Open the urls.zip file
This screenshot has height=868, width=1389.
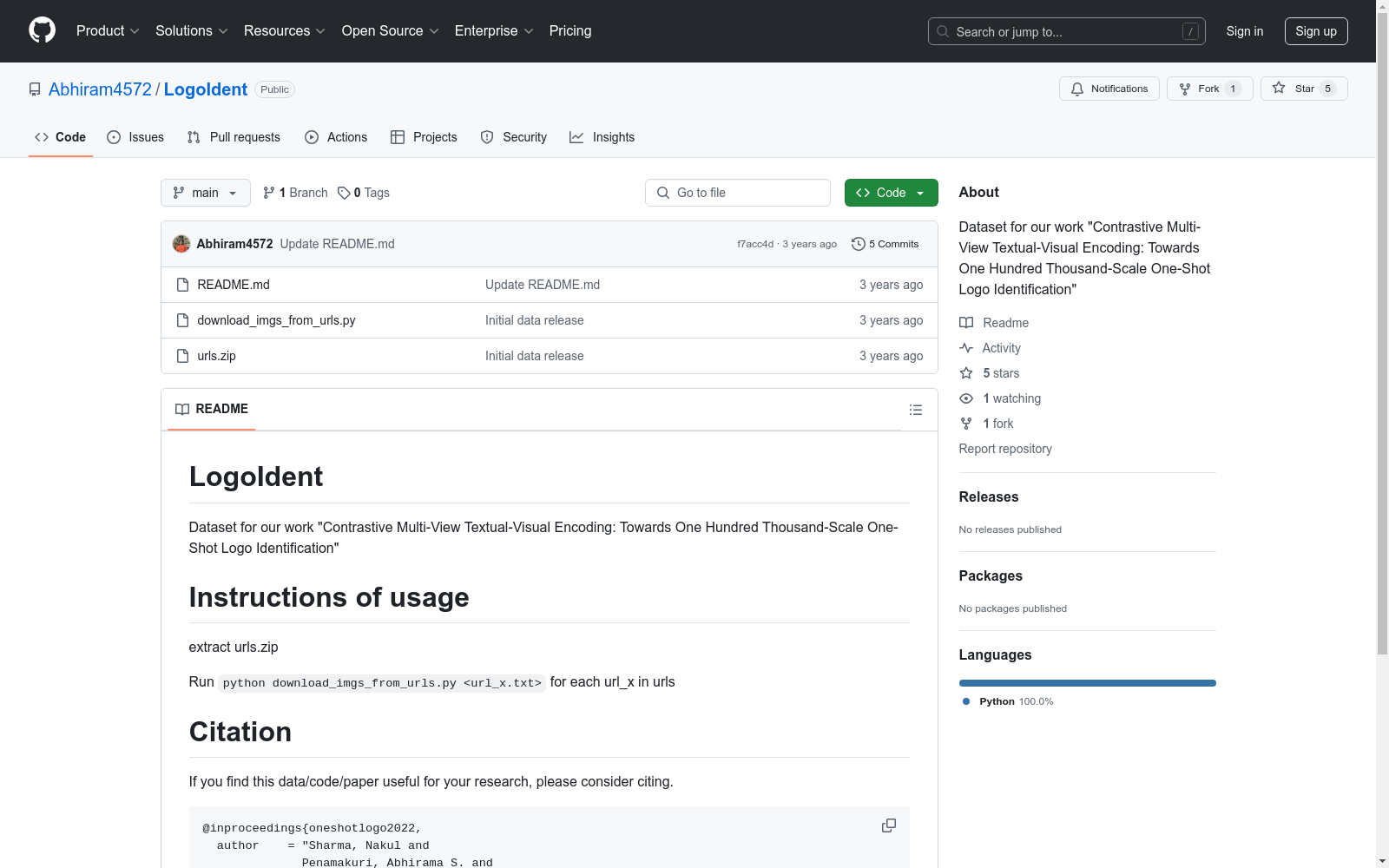click(x=216, y=356)
